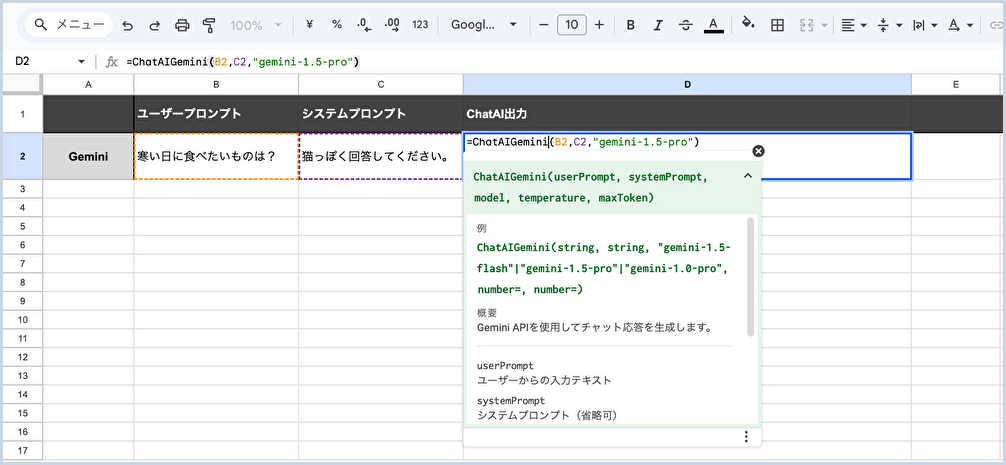
Task: Decrease decimal places
Action: pos(364,26)
